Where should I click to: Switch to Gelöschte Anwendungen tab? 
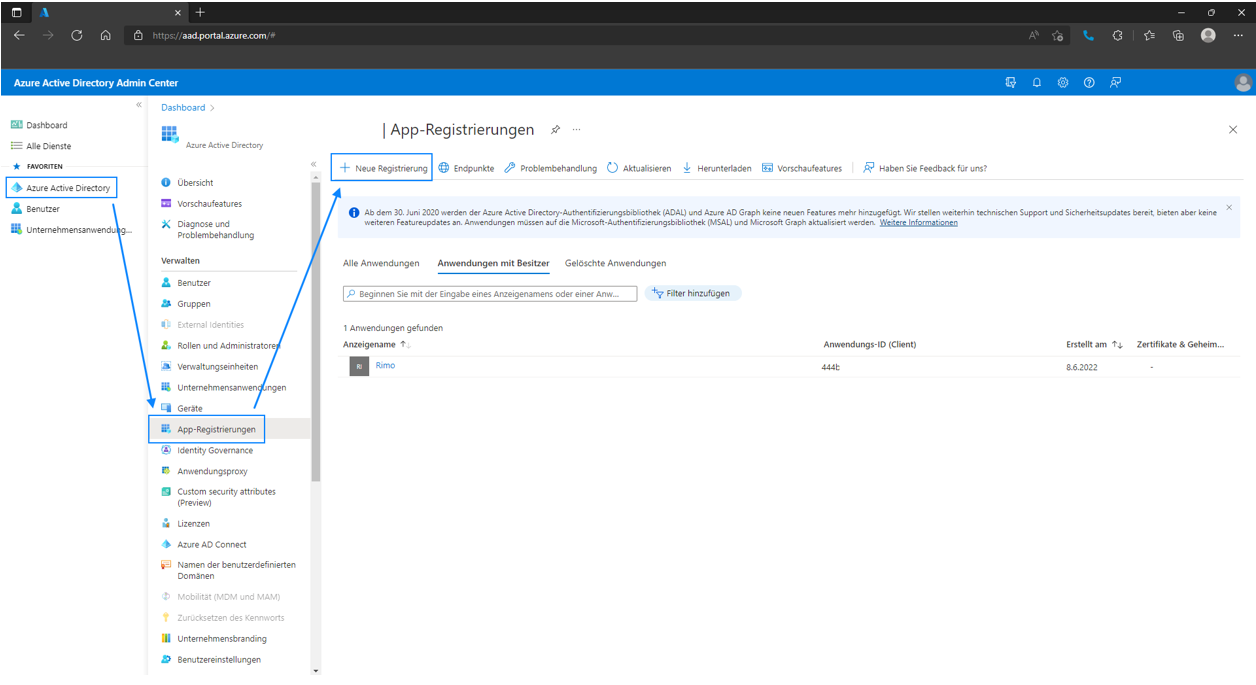coord(615,264)
